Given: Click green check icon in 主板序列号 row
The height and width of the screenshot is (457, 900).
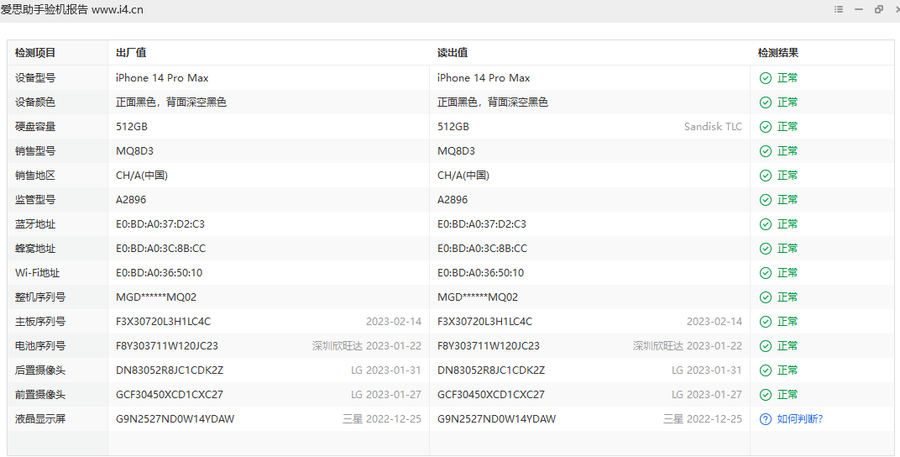Looking at the screenshot, I should (x=765, y=322).
